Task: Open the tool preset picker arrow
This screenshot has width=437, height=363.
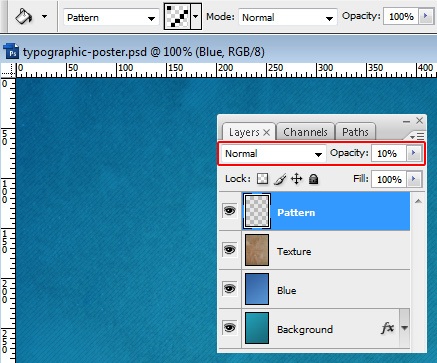Action: click(44, 16)
